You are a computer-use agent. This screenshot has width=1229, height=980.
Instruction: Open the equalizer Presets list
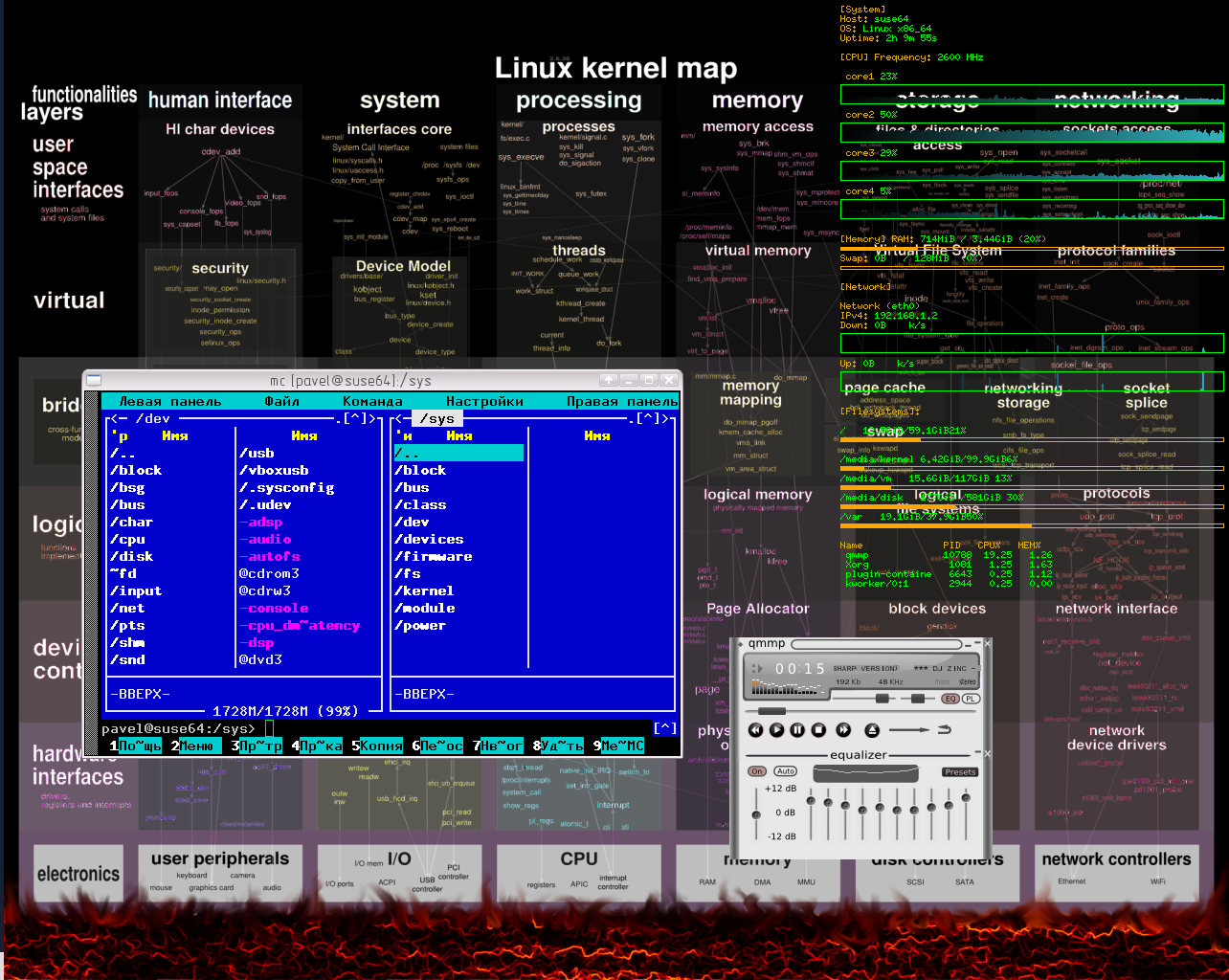[x=960, y=771]
